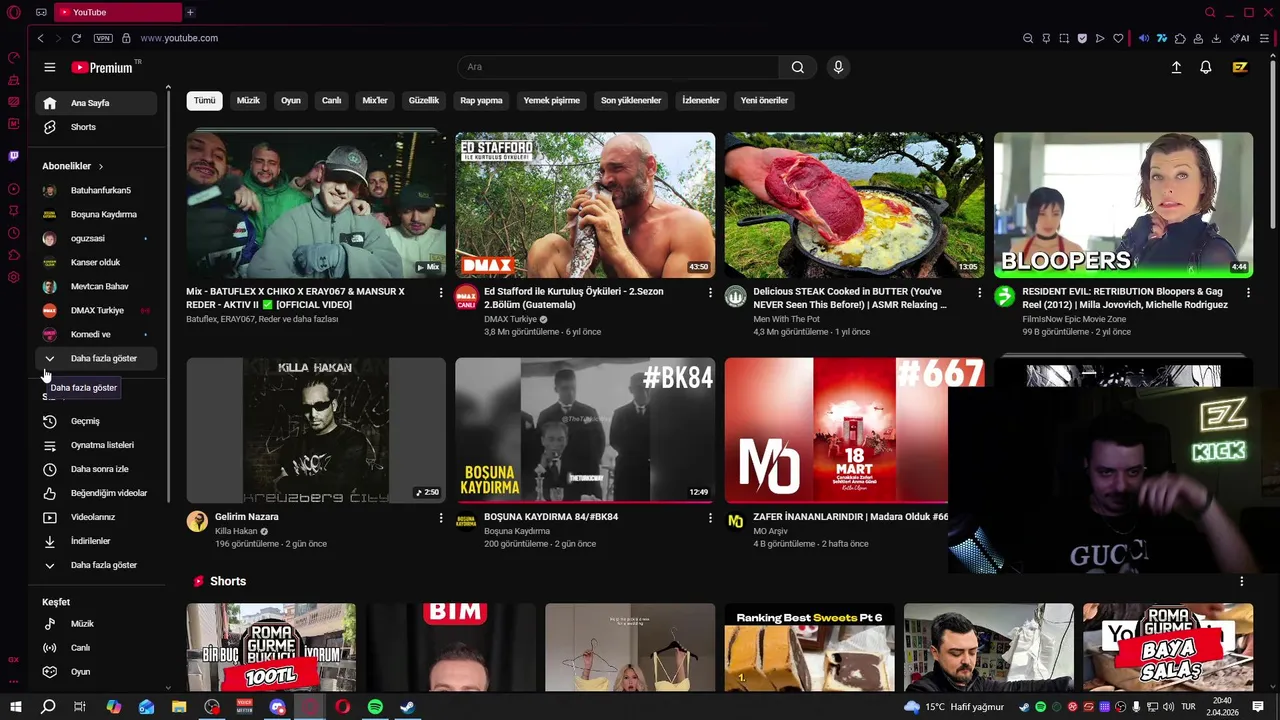Open YouTube notifications bell
Viewport: 1280px width, 720px height.
click(1206, 67)
